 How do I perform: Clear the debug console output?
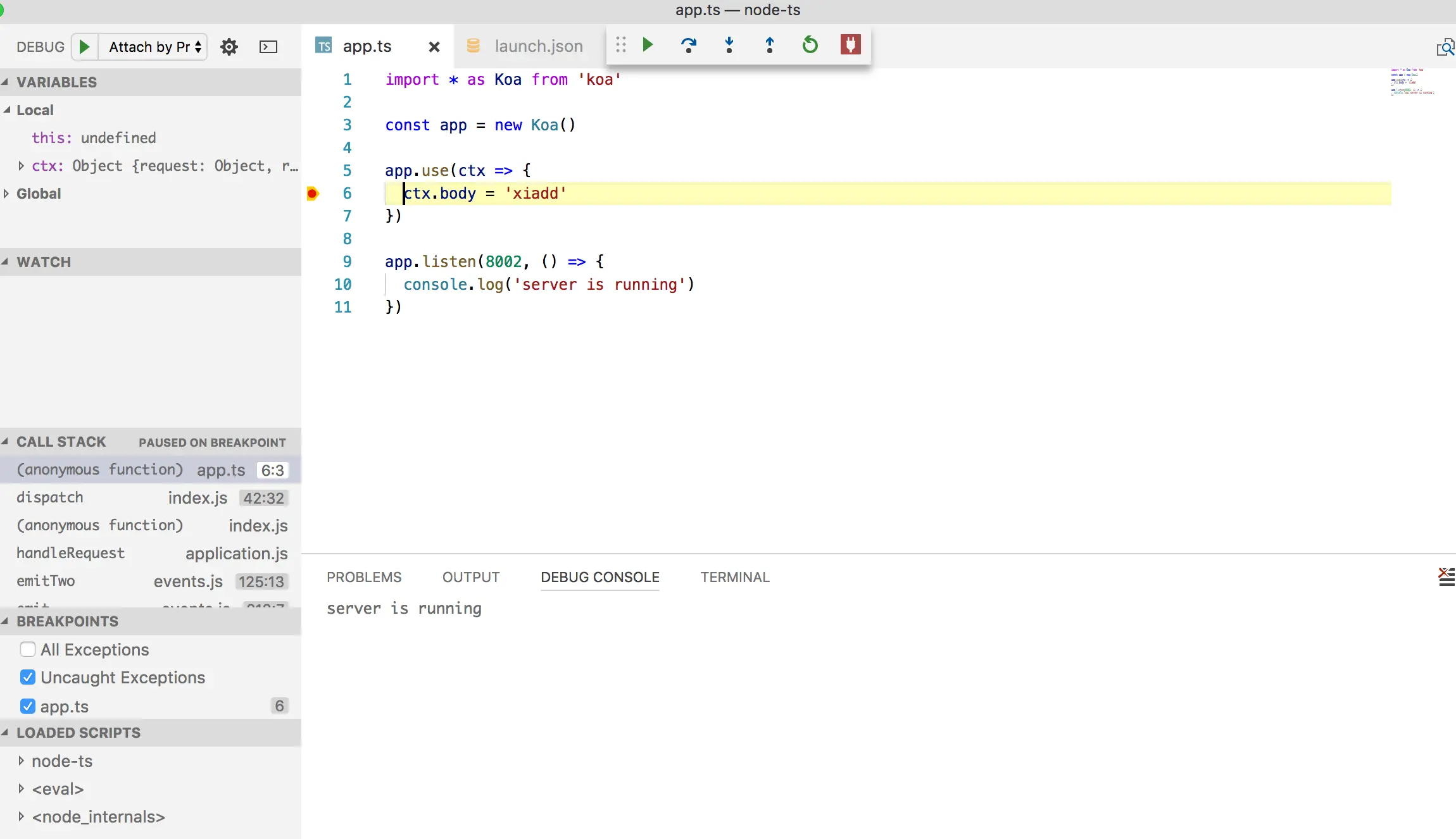tap(1446, 576)
